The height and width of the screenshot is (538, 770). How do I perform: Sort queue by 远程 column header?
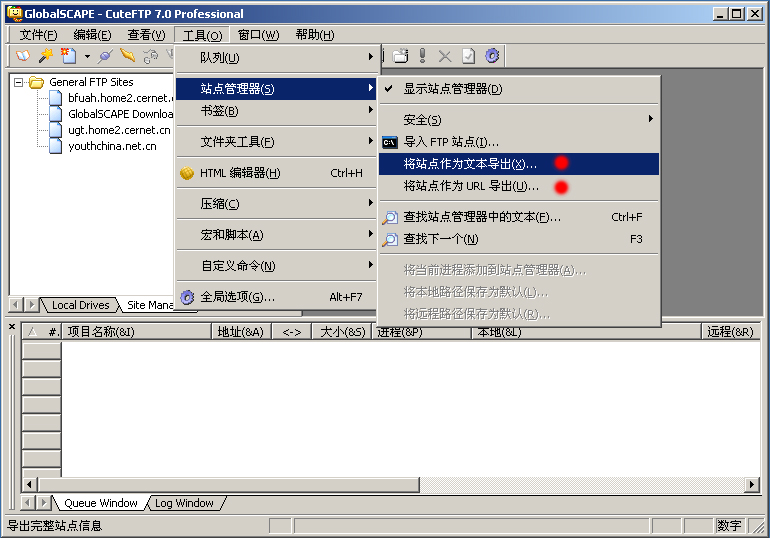730,332
